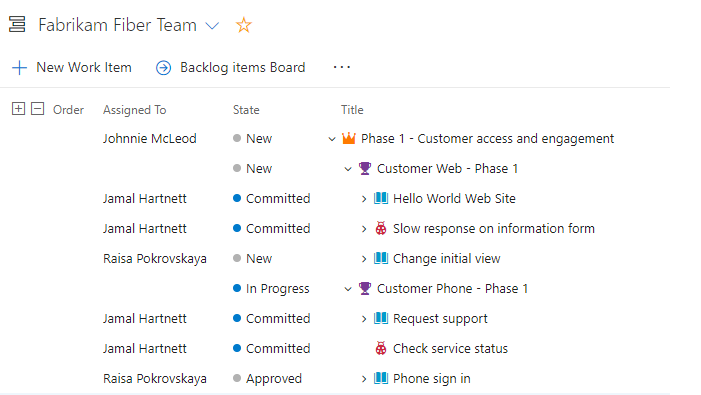Click Committed state of Hello World Web Site

pos(271,198)
